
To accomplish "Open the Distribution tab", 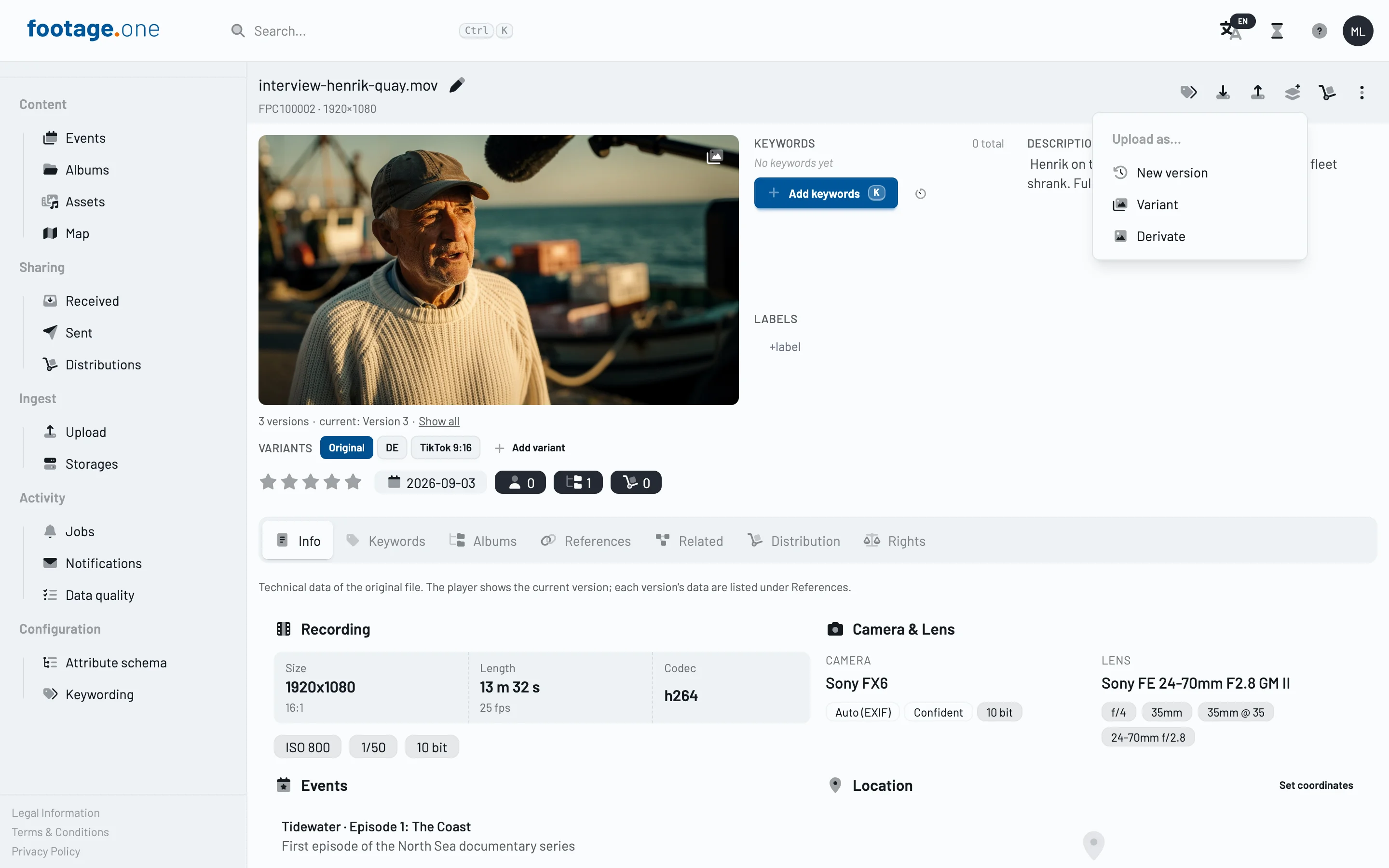I will coord(794,541).
